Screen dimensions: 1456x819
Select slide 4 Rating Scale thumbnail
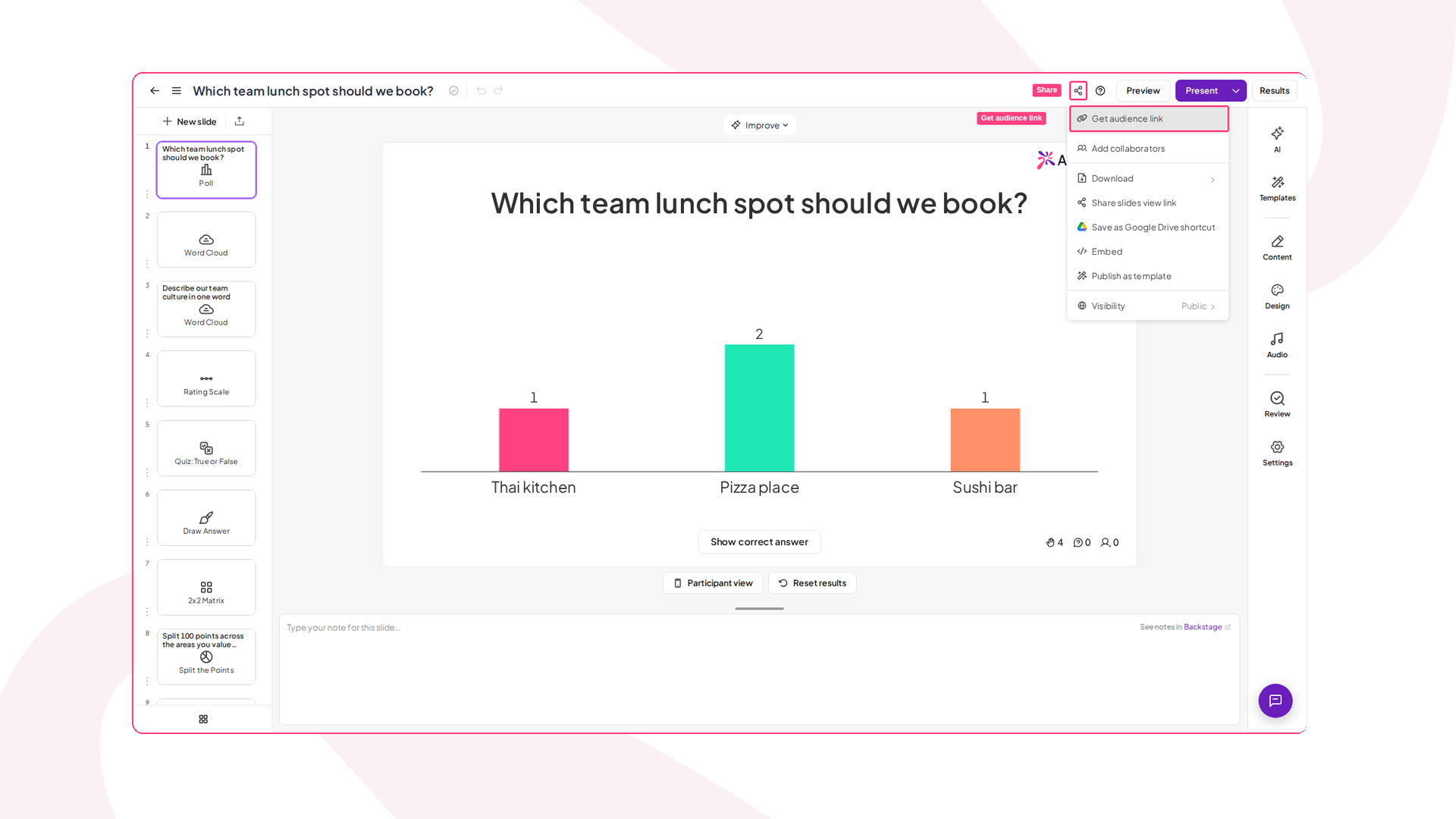click(x=206, y=378)
